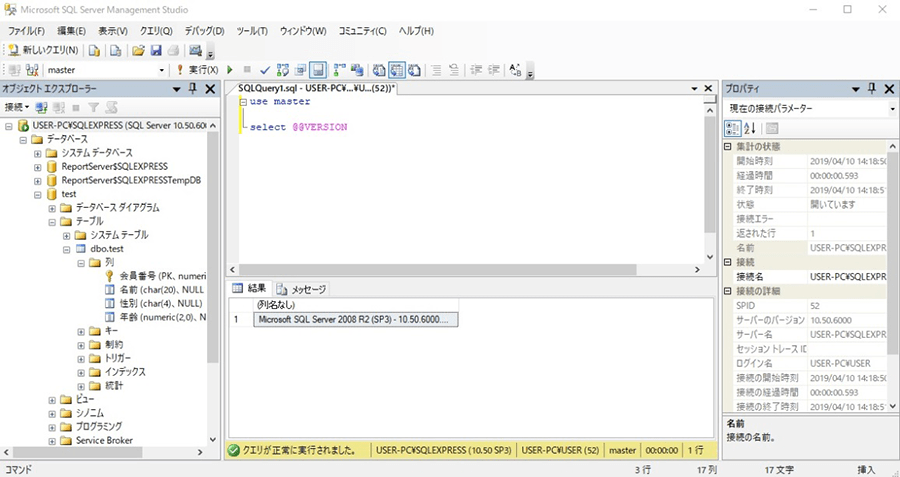Click the Microsoft SQL Server 2008 R2 result cell
Image resolution: width=900 pixels, height=477 pixels.
pyautogui.click(x=356, y=319)
